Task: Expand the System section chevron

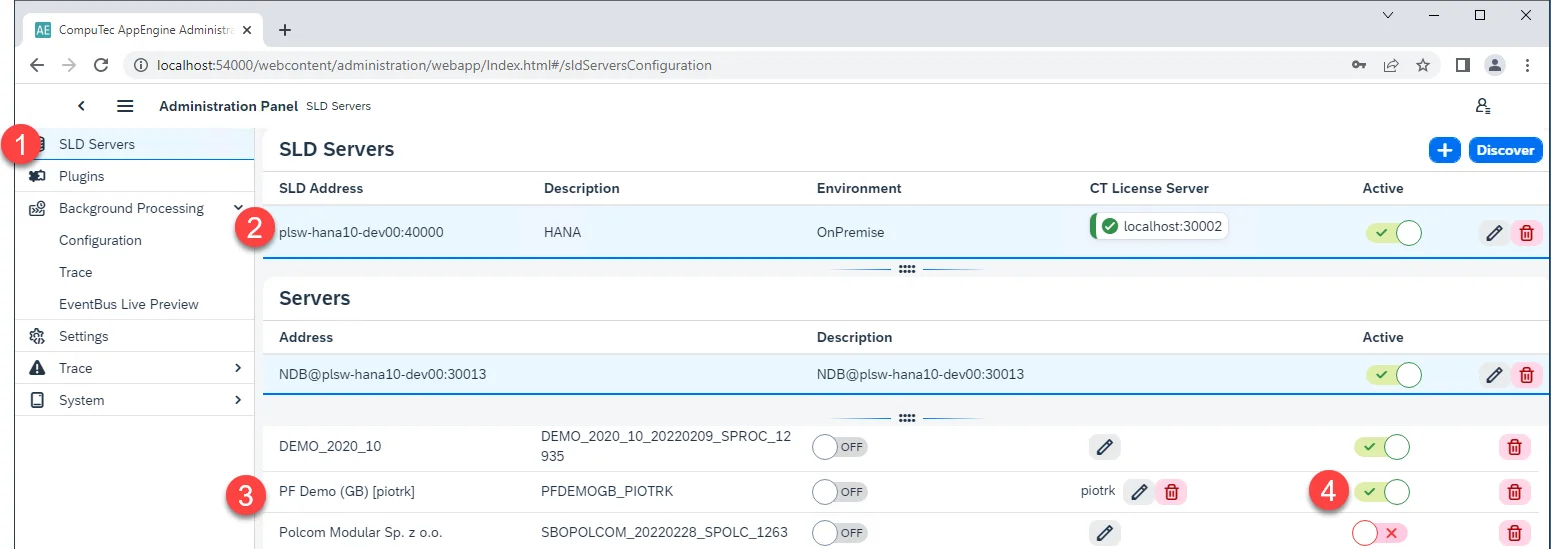Action: 238,400
